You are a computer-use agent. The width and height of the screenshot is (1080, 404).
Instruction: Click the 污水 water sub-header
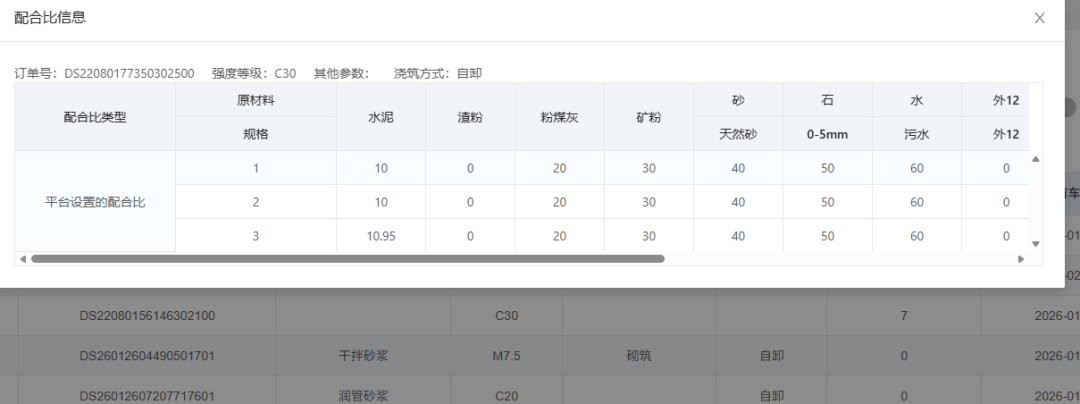tap(916, 134)
